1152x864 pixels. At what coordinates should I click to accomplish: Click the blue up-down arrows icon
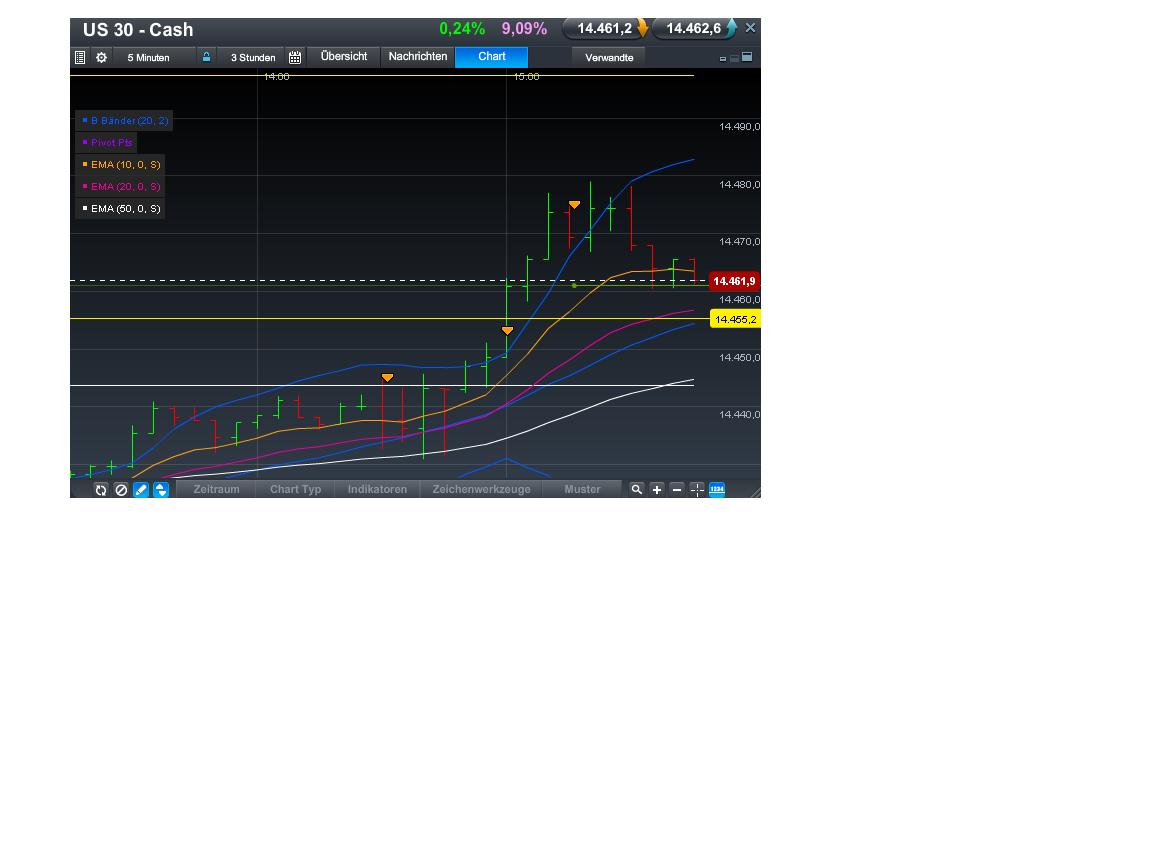click(161, 489)
